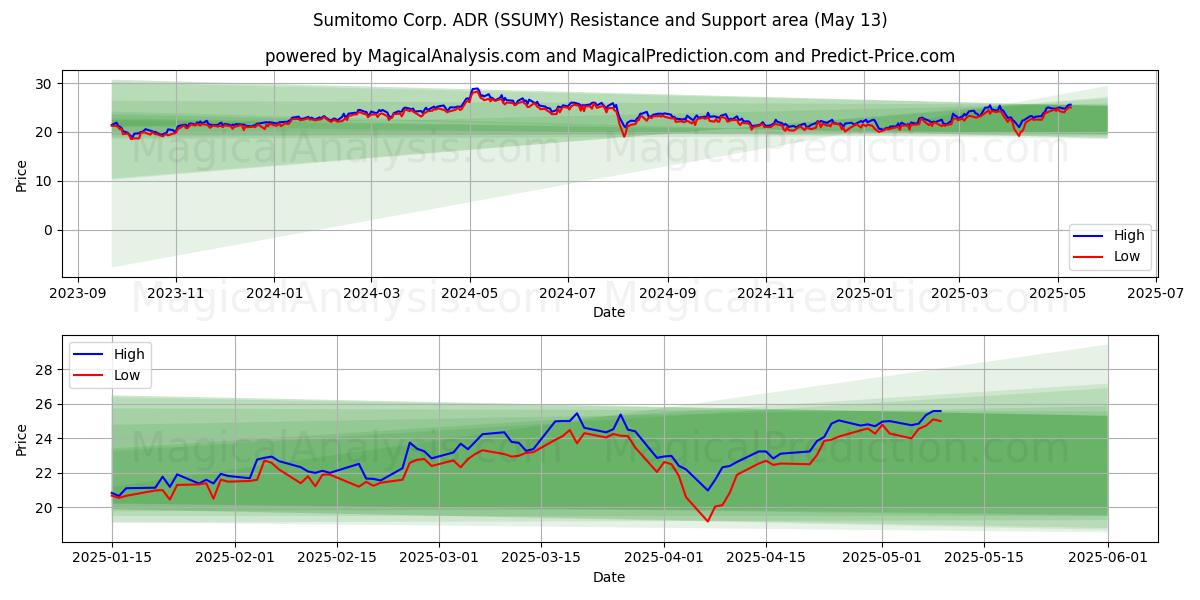Click the '2025-02-15' date label on lower axis

[x=337, y=558]
